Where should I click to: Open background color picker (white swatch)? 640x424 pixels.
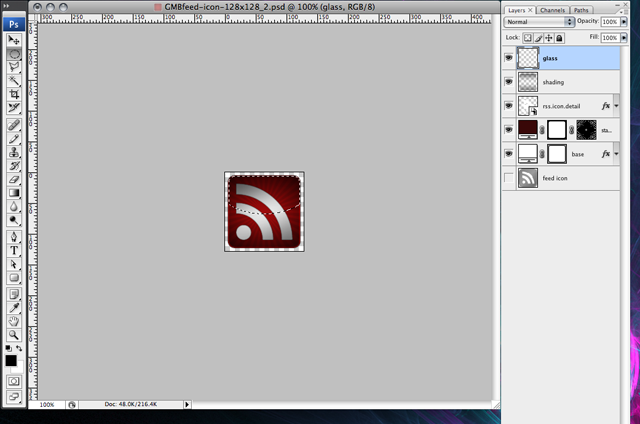coord(20,368)
